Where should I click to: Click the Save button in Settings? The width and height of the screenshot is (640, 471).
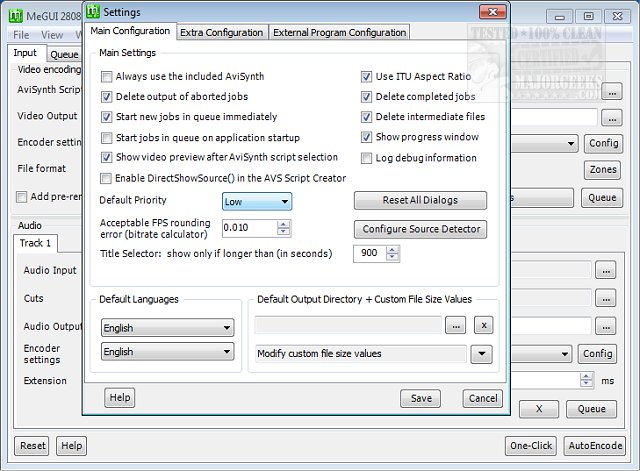click(420, 398)
